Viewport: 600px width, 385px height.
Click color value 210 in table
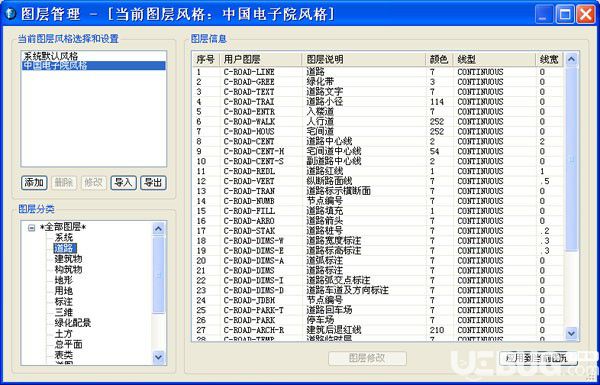(x=437, y=330)
